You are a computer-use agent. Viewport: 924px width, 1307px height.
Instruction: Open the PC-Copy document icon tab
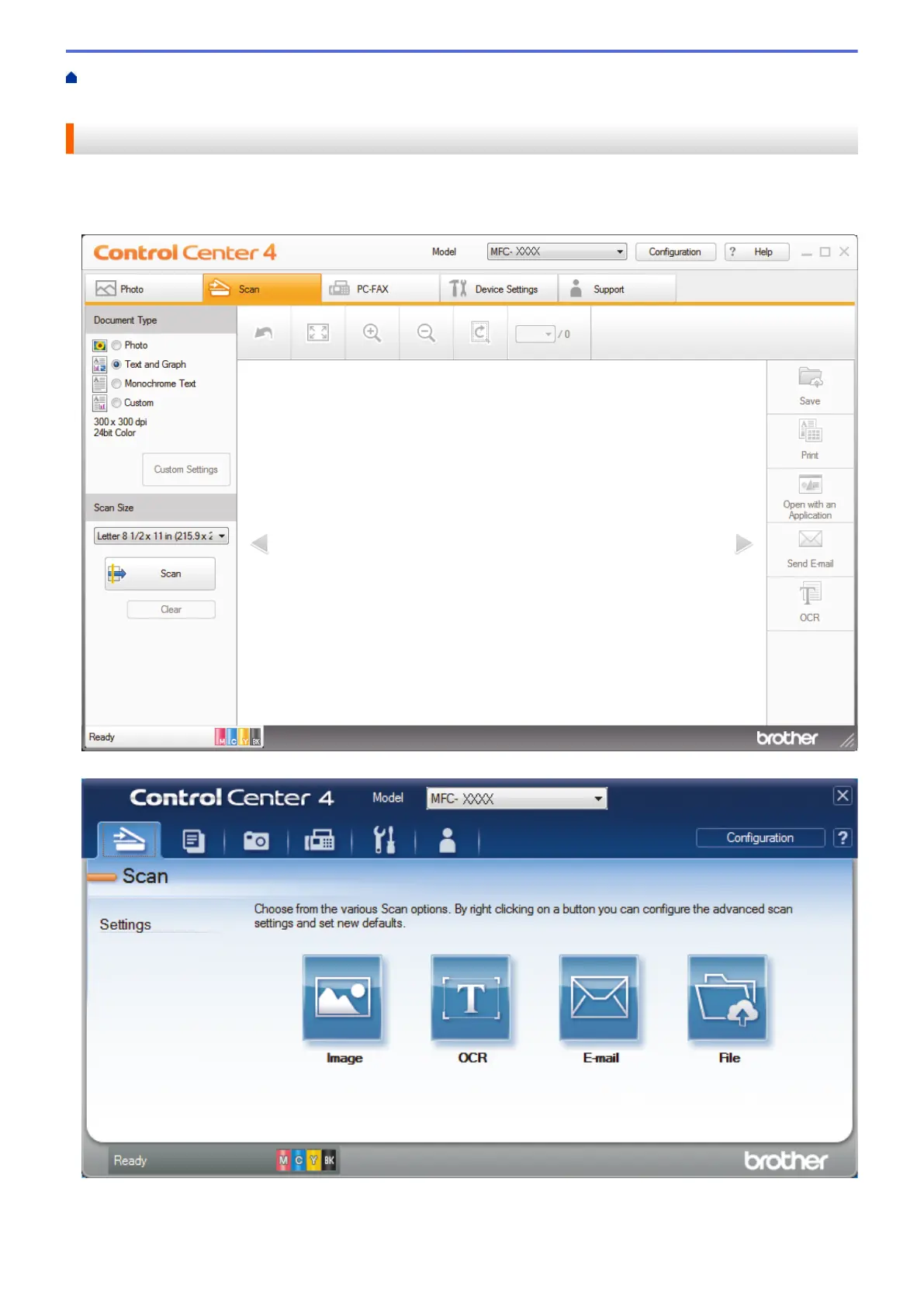(193, 841)
